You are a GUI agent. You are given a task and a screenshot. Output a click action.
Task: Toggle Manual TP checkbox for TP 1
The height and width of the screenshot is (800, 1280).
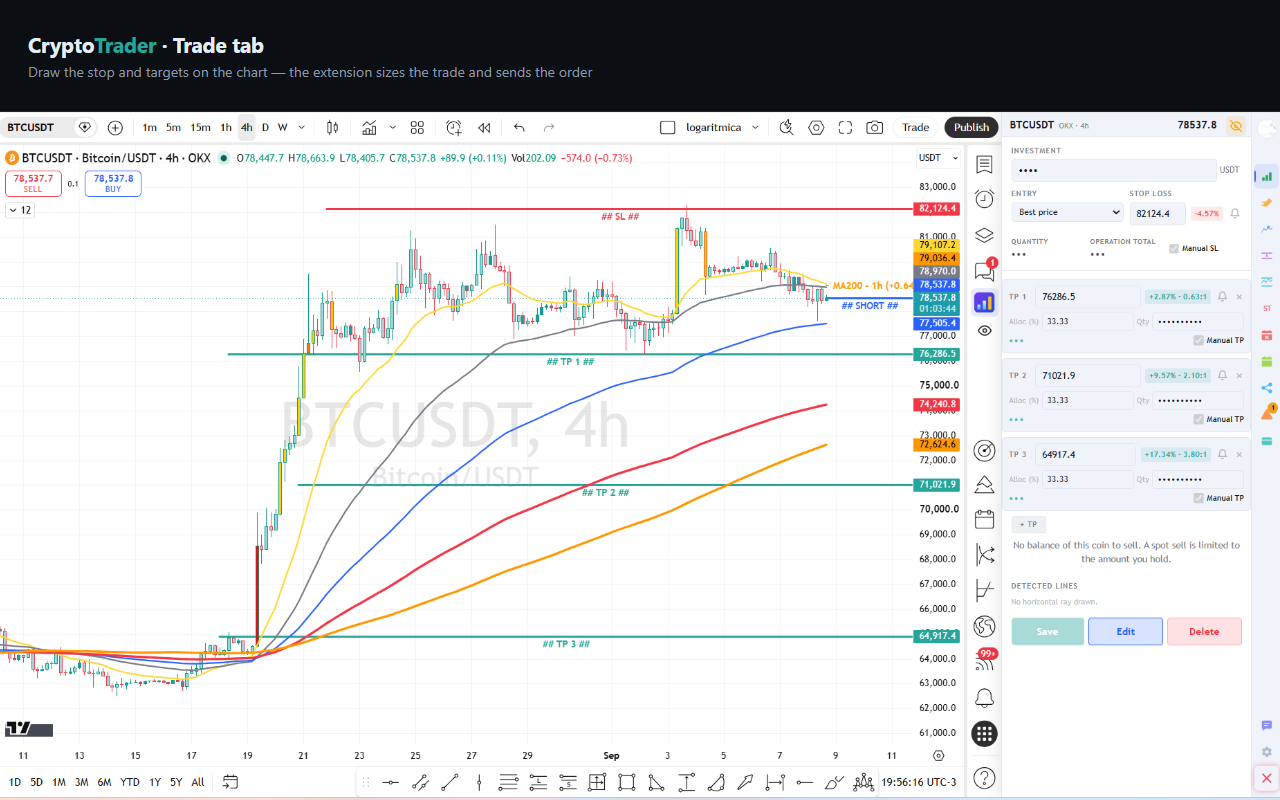1199,340
